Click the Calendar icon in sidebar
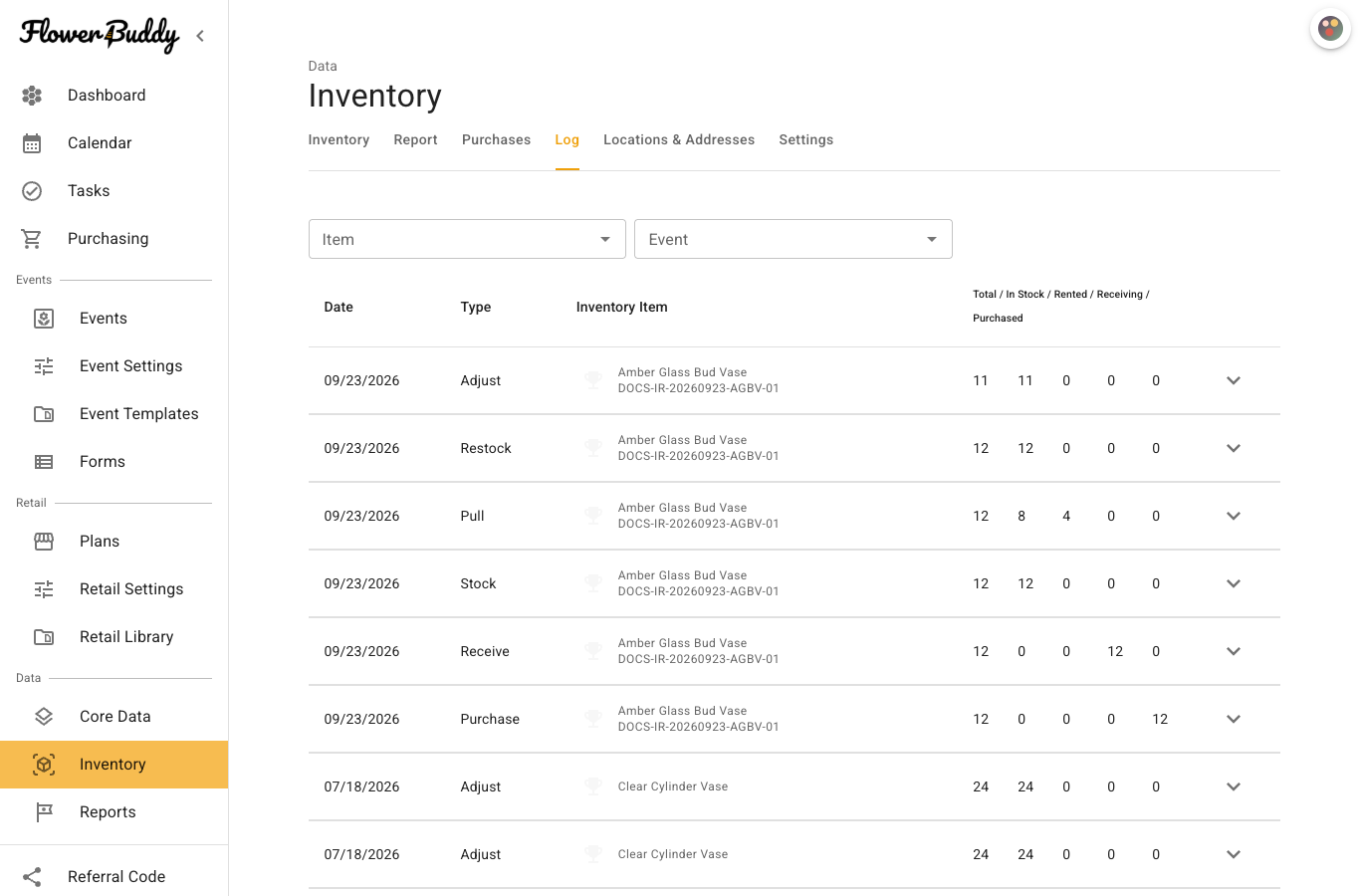Viewport: 1359px width, 896px height. (x=32, y=143)
